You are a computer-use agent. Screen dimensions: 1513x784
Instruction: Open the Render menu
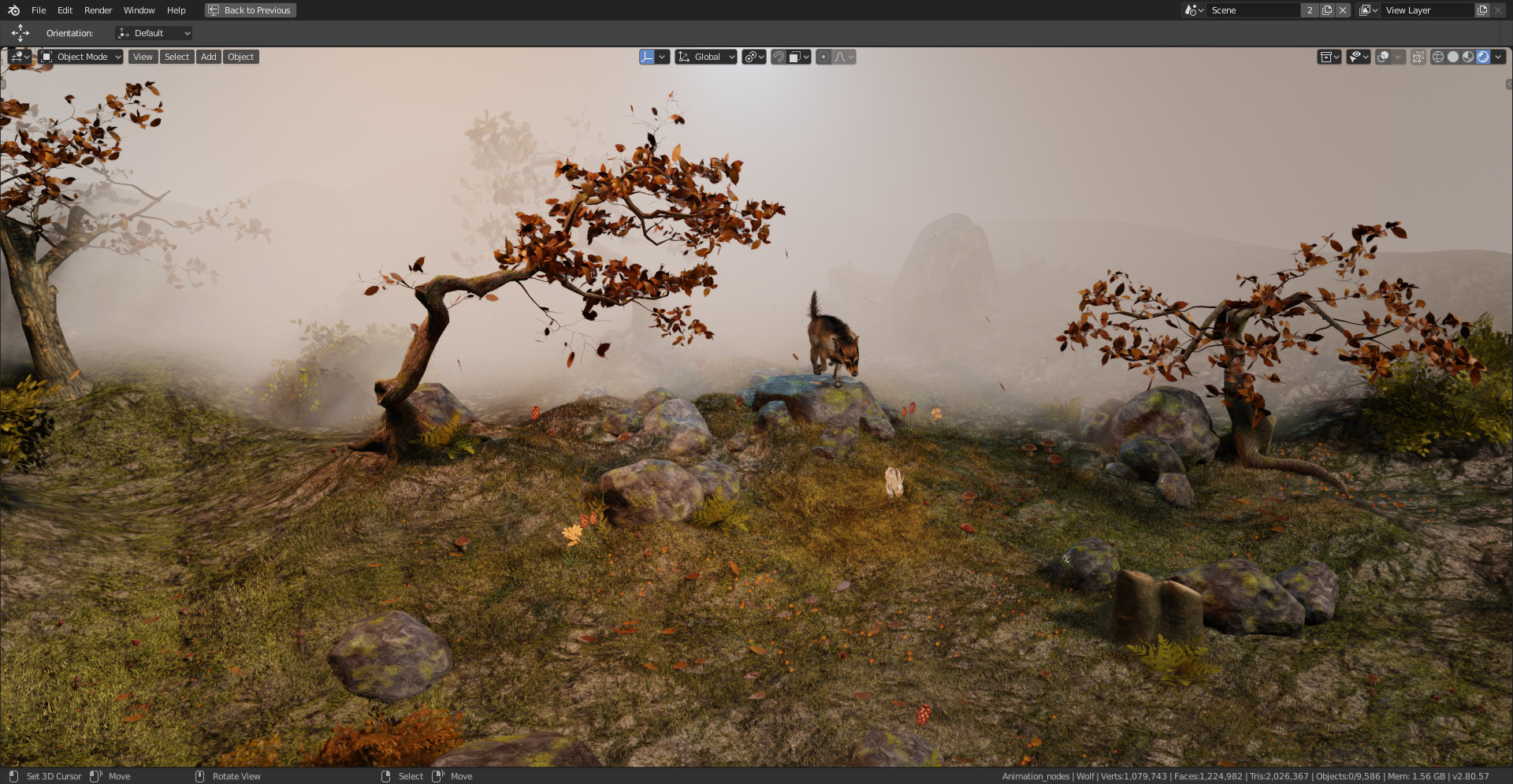click(99, 10)
